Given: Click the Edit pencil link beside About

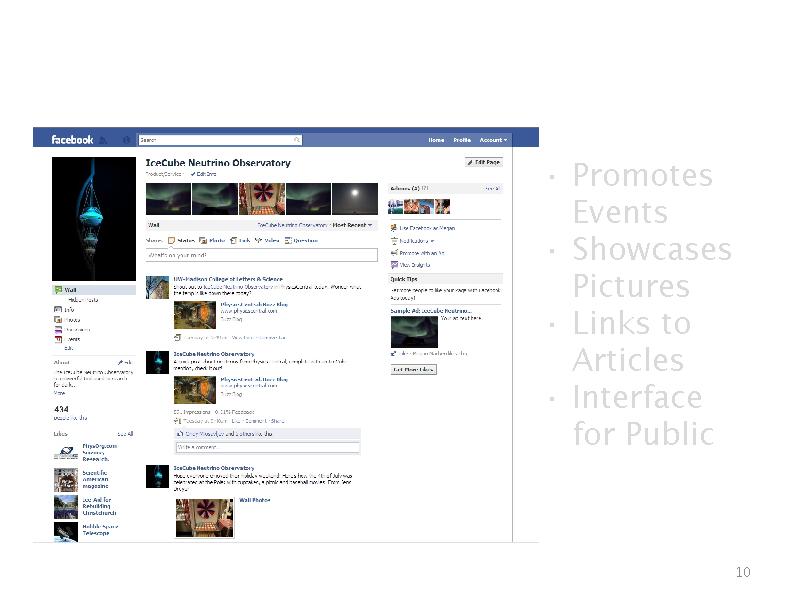Looking at the screenshot, I should point(125,362).
